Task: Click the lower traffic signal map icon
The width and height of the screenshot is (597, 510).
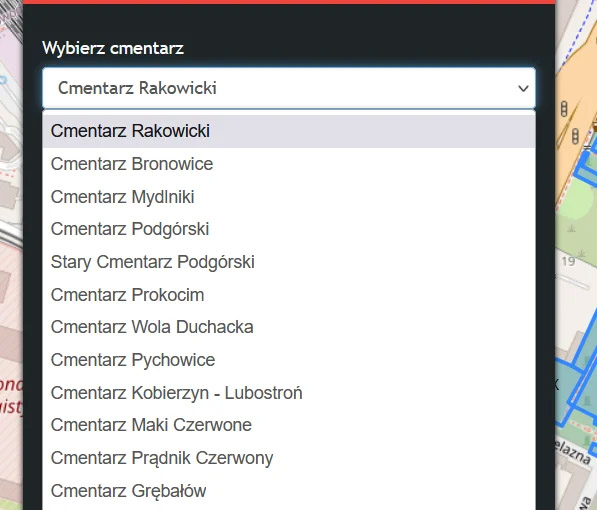Action: (575, 136)
